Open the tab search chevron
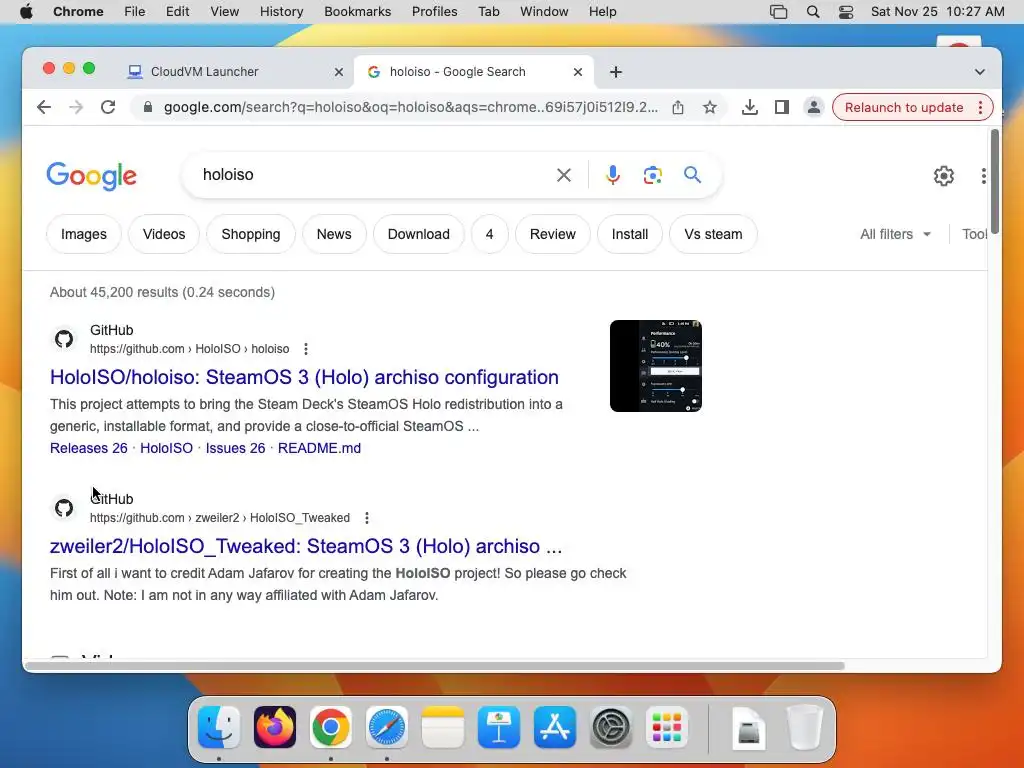Viewport: 1024px width, 768px height. (980, 72)
